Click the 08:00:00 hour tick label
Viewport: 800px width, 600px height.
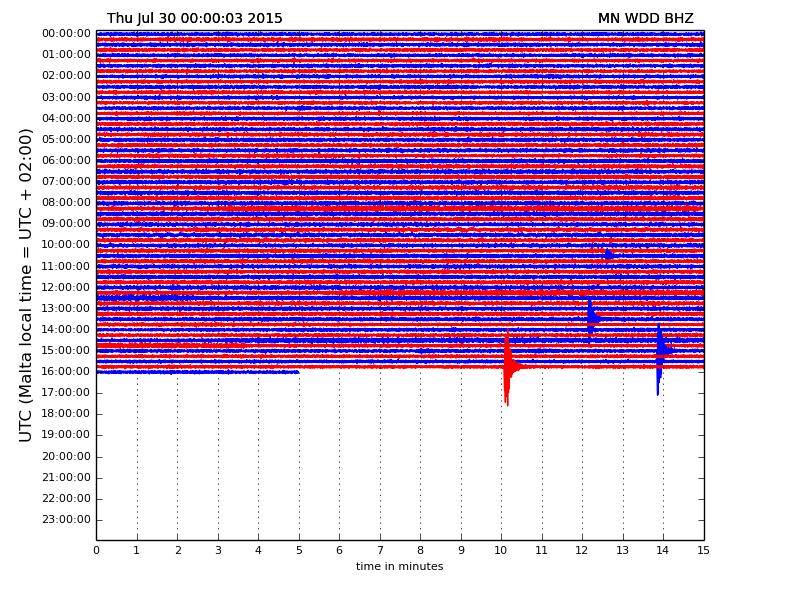coord(66,202)
